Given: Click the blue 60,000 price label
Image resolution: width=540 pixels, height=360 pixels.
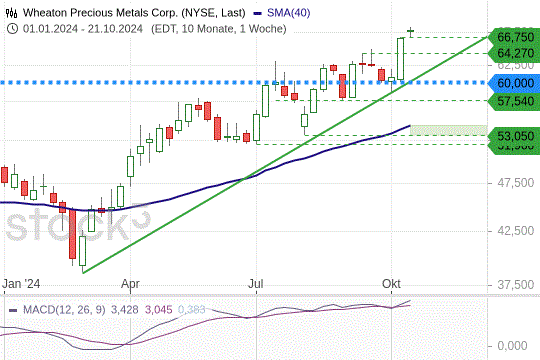Looking at the screenshot, I should pos(515,83).
